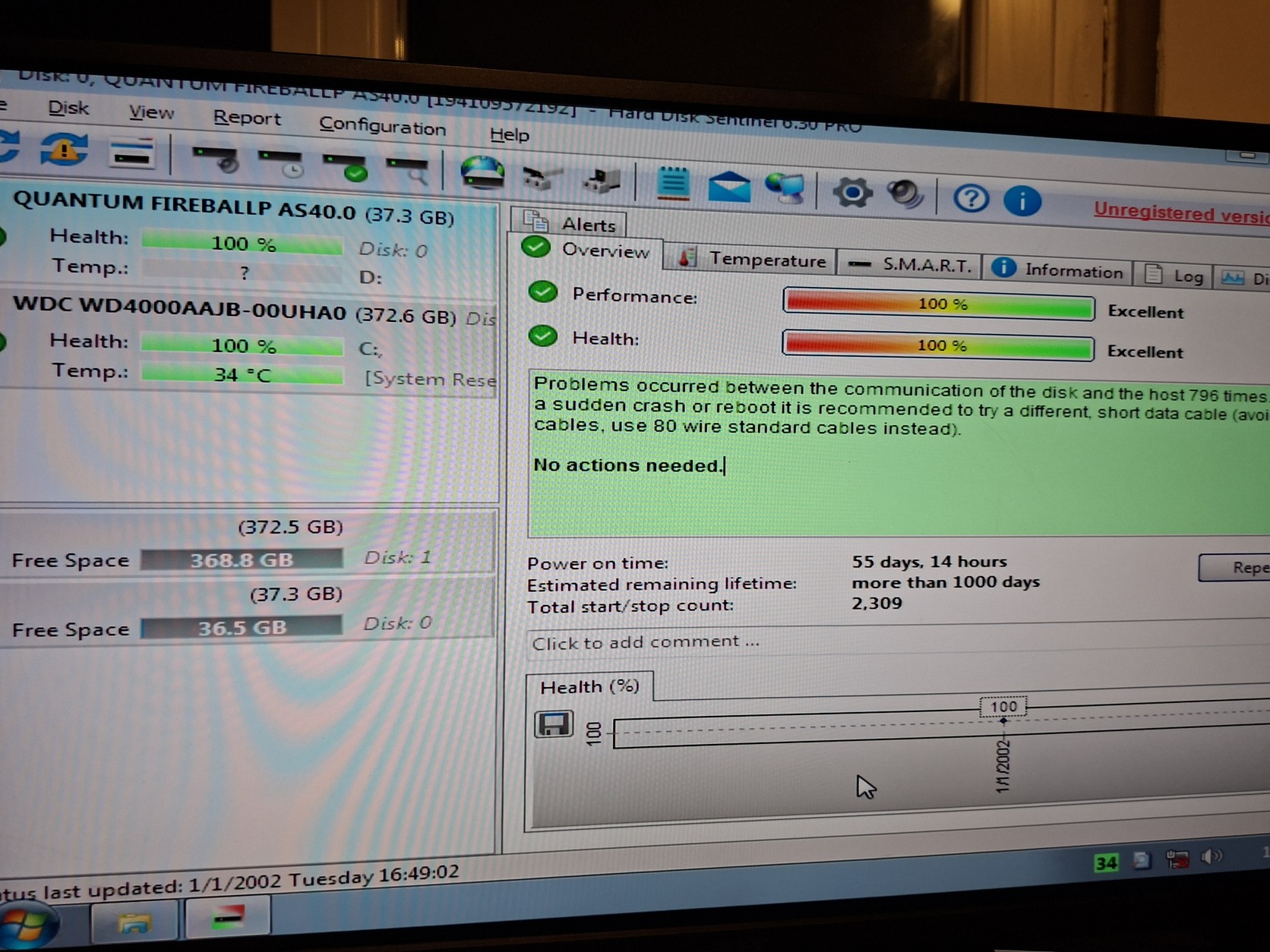Click the network connector toolbar icon
1270x952 pixels.
tap(542, 178)
